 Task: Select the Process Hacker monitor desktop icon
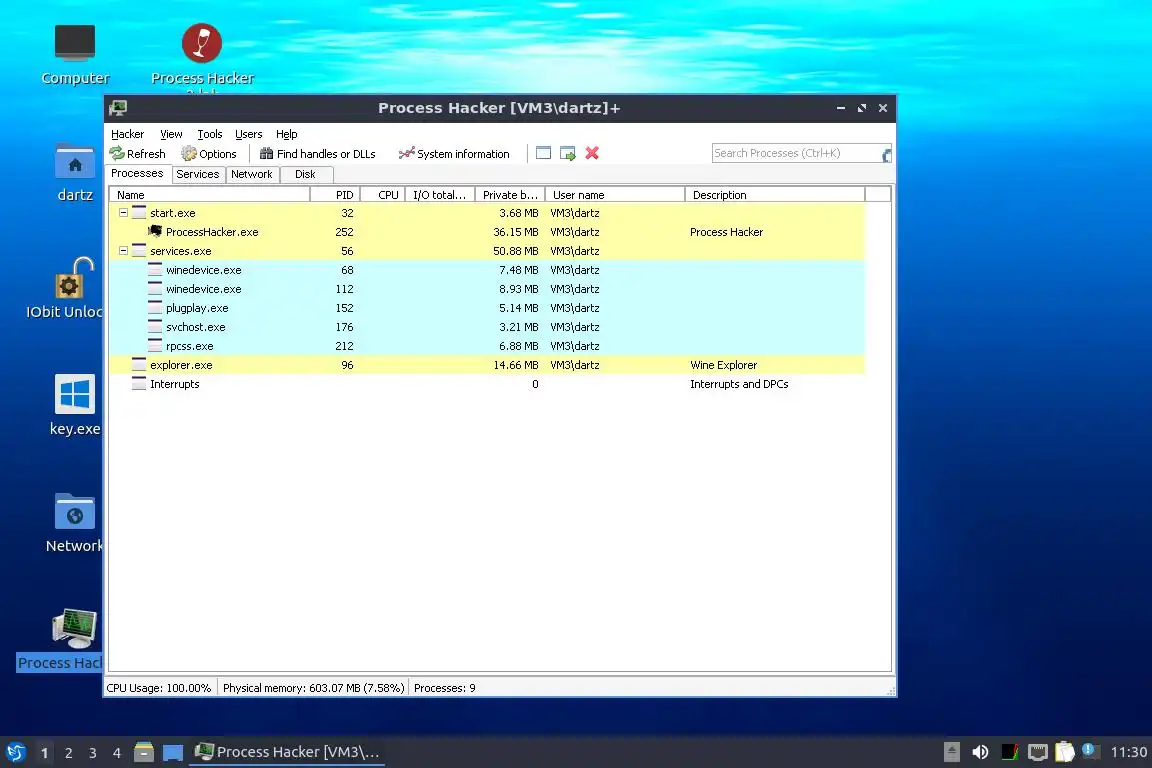coord(61,639)
